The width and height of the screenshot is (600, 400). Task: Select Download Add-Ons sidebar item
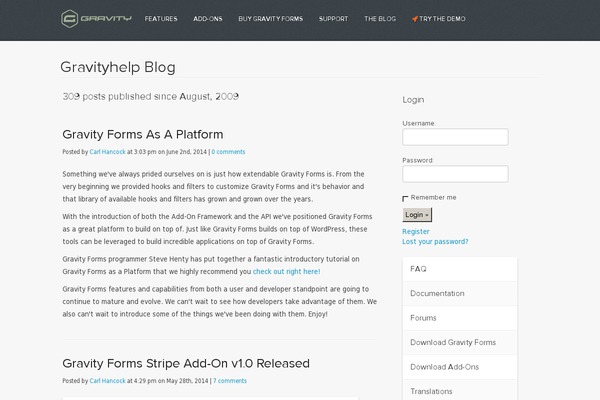(460, 367)
